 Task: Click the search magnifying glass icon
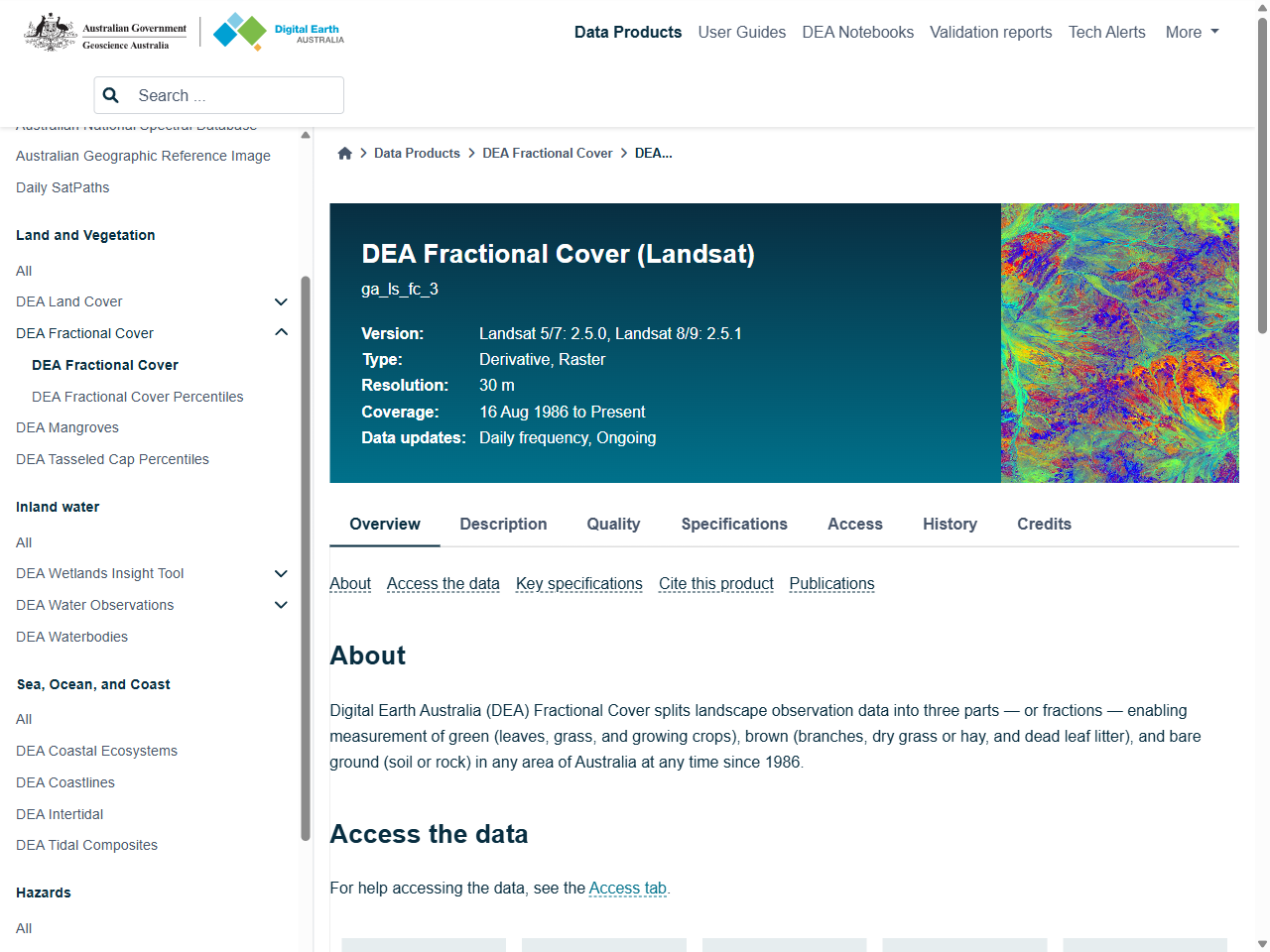pyautogui.click(x=110, y=95)
